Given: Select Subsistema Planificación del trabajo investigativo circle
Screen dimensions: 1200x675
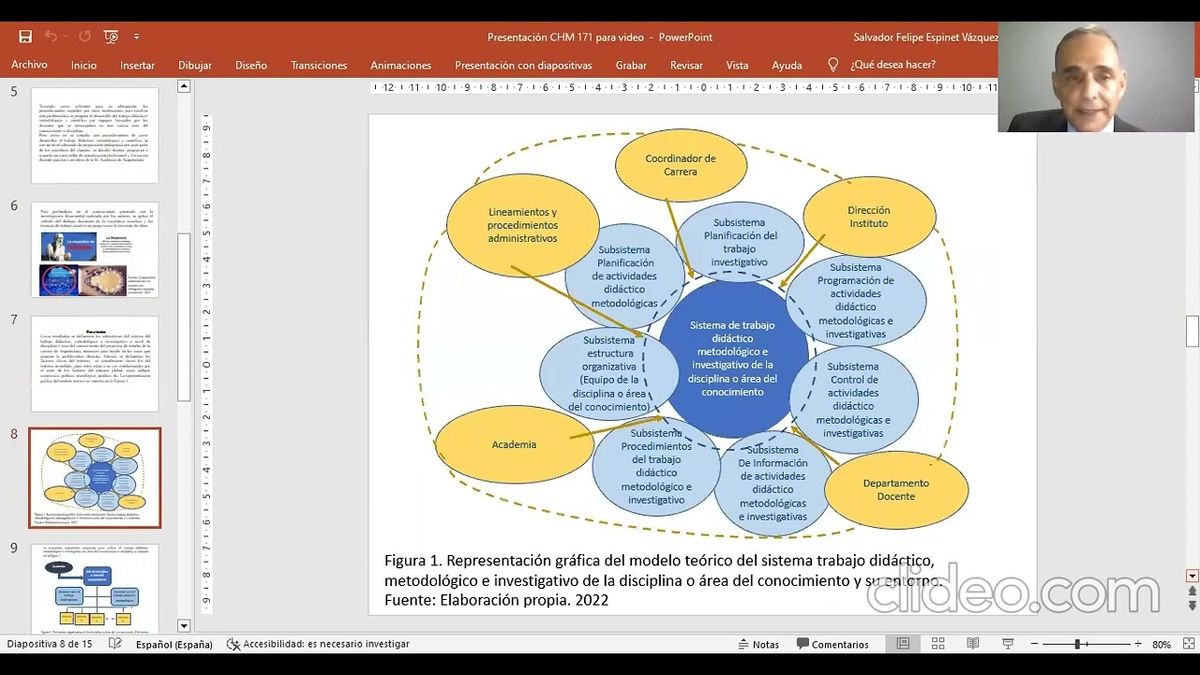Looking at the screenshot, I should (x=740, y=242).
